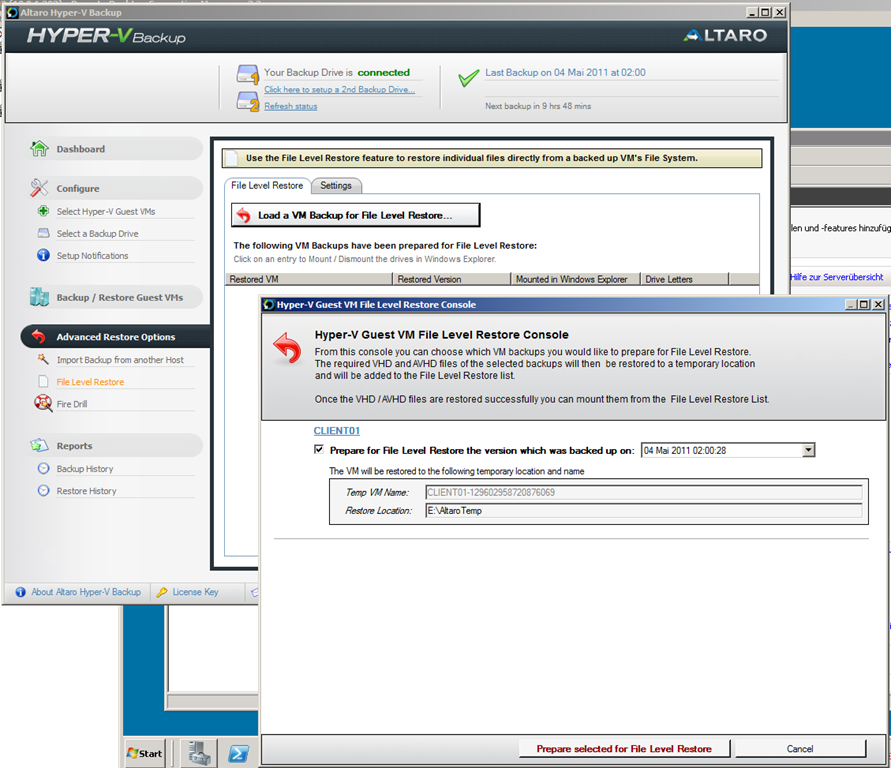Click the 'Next backup in 9 hrs 48 mins' text
This screenshot has width=891, height=768.
click(538, 106)
